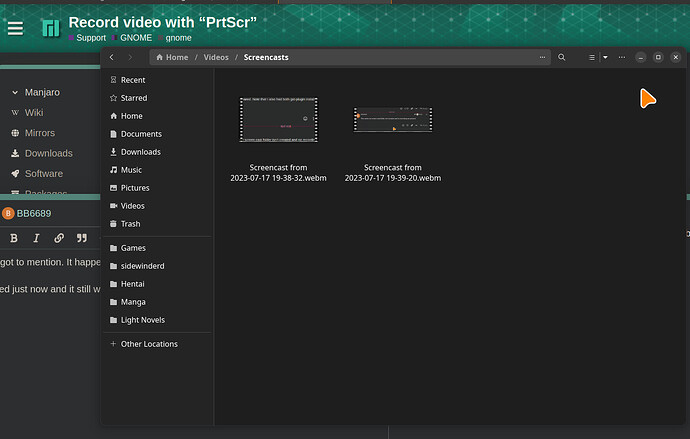Insert hyperlink in the reply editor
The image size is (690, 439).
[x=59, y=238]
